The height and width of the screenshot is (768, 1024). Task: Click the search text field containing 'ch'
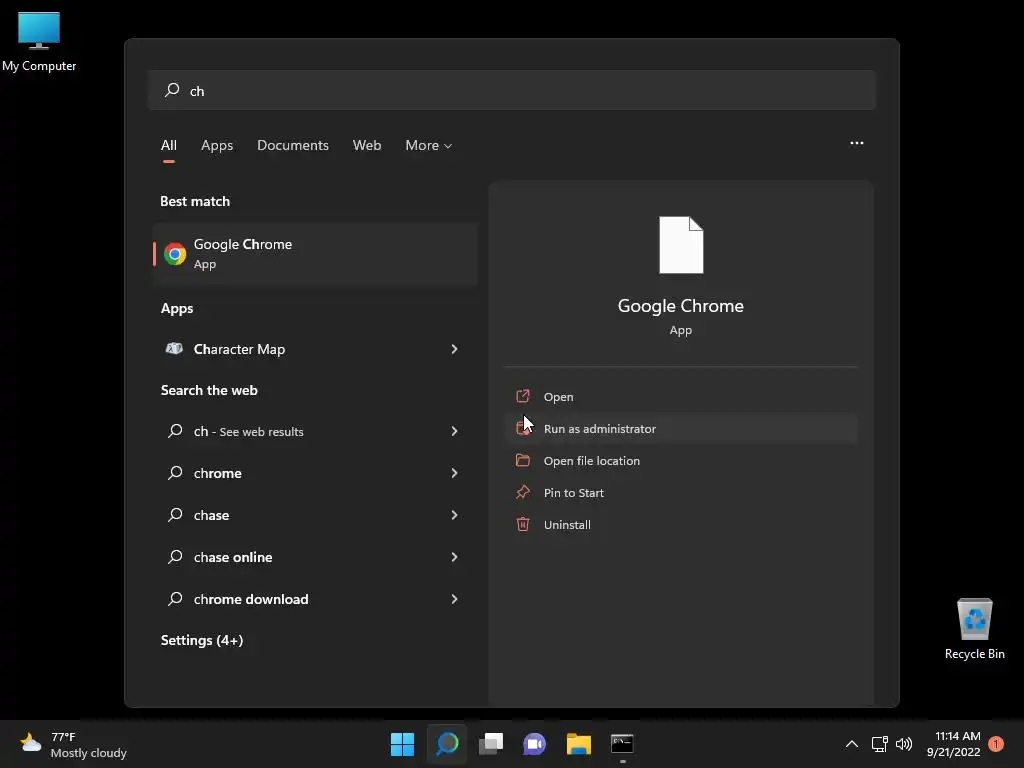(512, 90)
